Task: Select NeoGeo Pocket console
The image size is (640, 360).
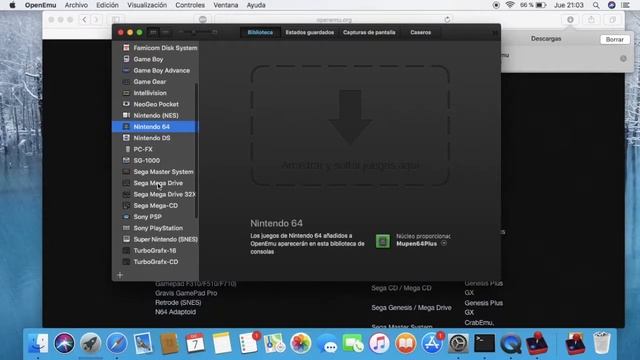Action: (x=156, y=104)
